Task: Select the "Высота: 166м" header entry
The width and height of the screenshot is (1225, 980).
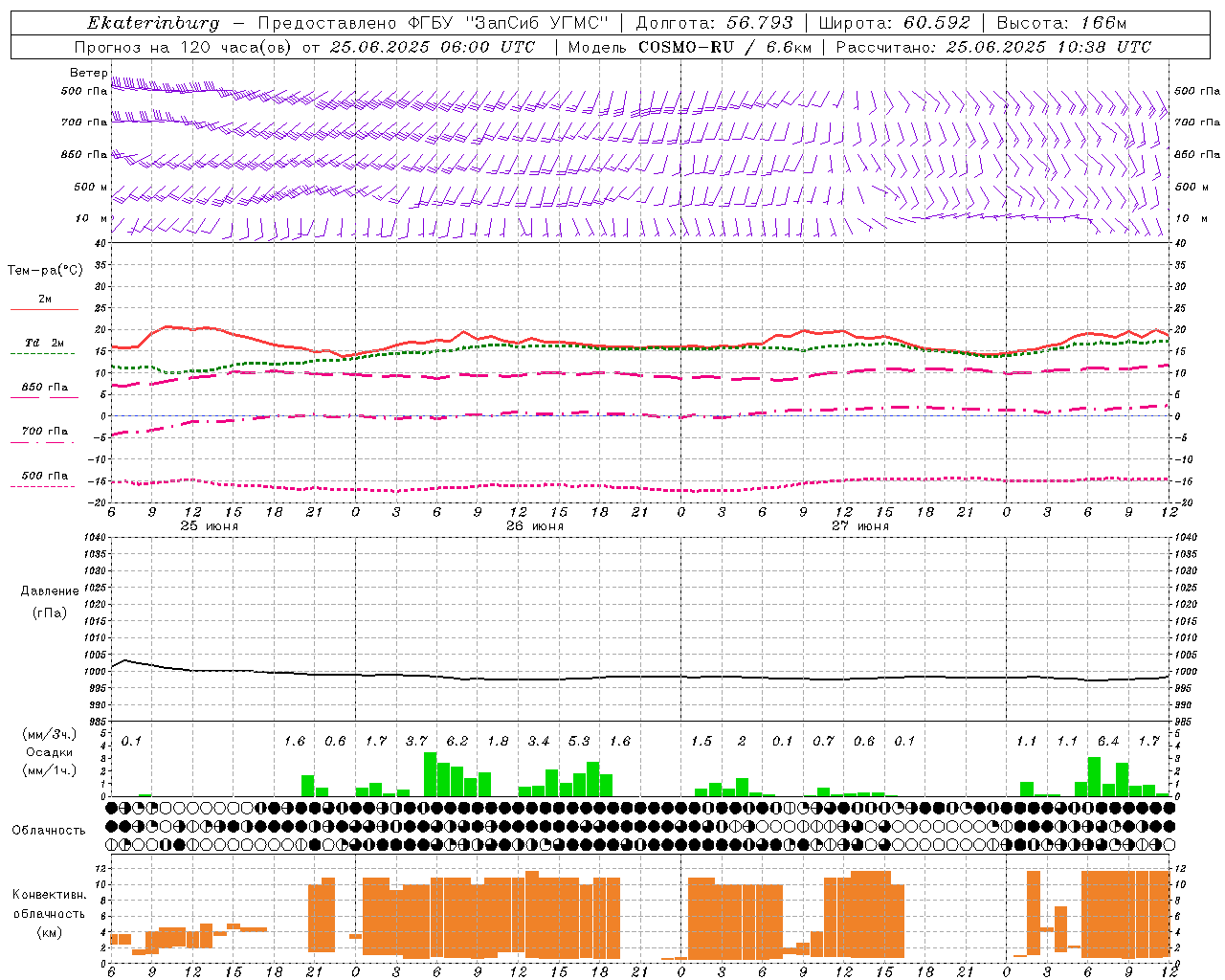Action: point(1062,23)
